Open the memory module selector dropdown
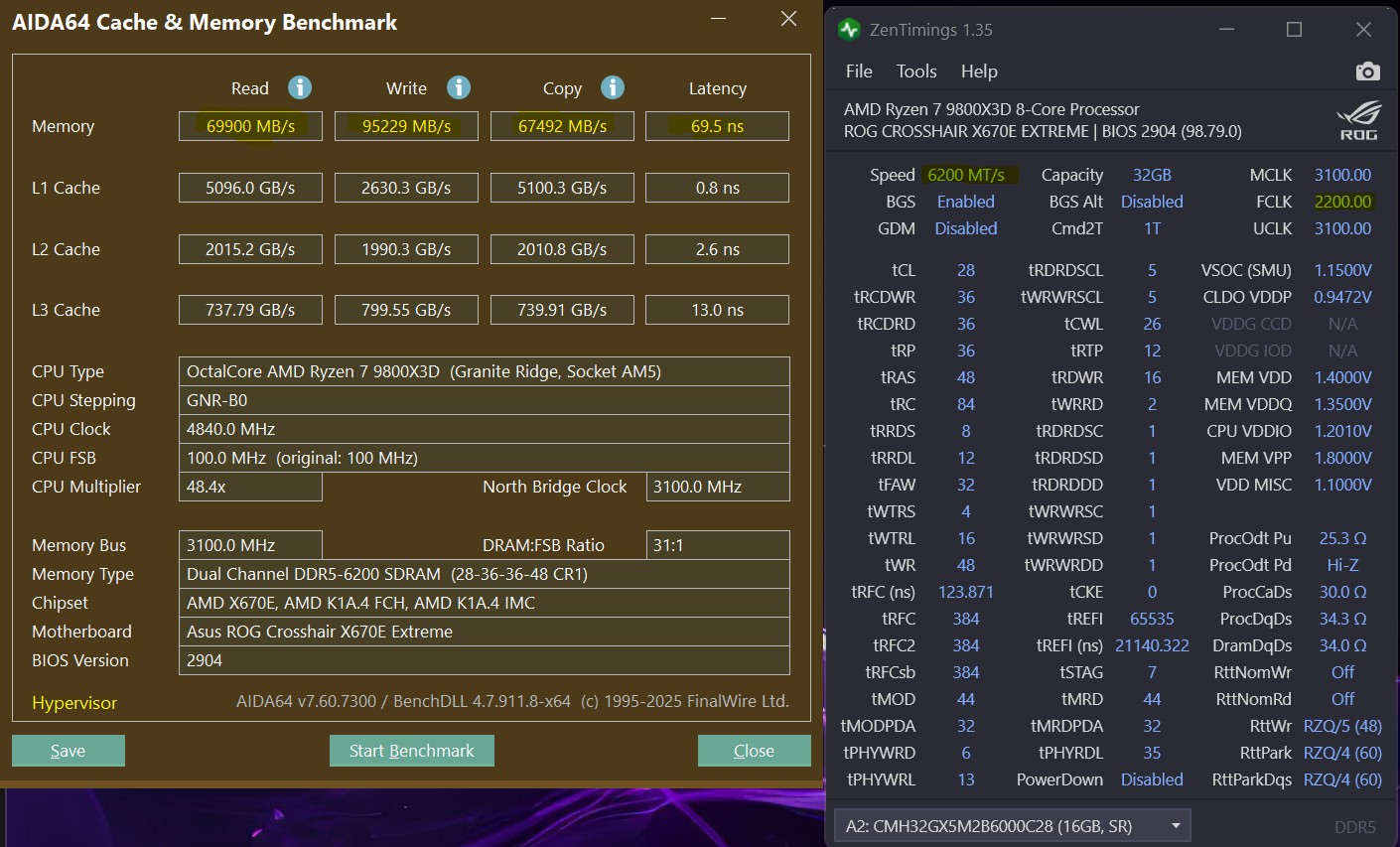Viewport: 1400px width, 847px height. click(1013, 825)
